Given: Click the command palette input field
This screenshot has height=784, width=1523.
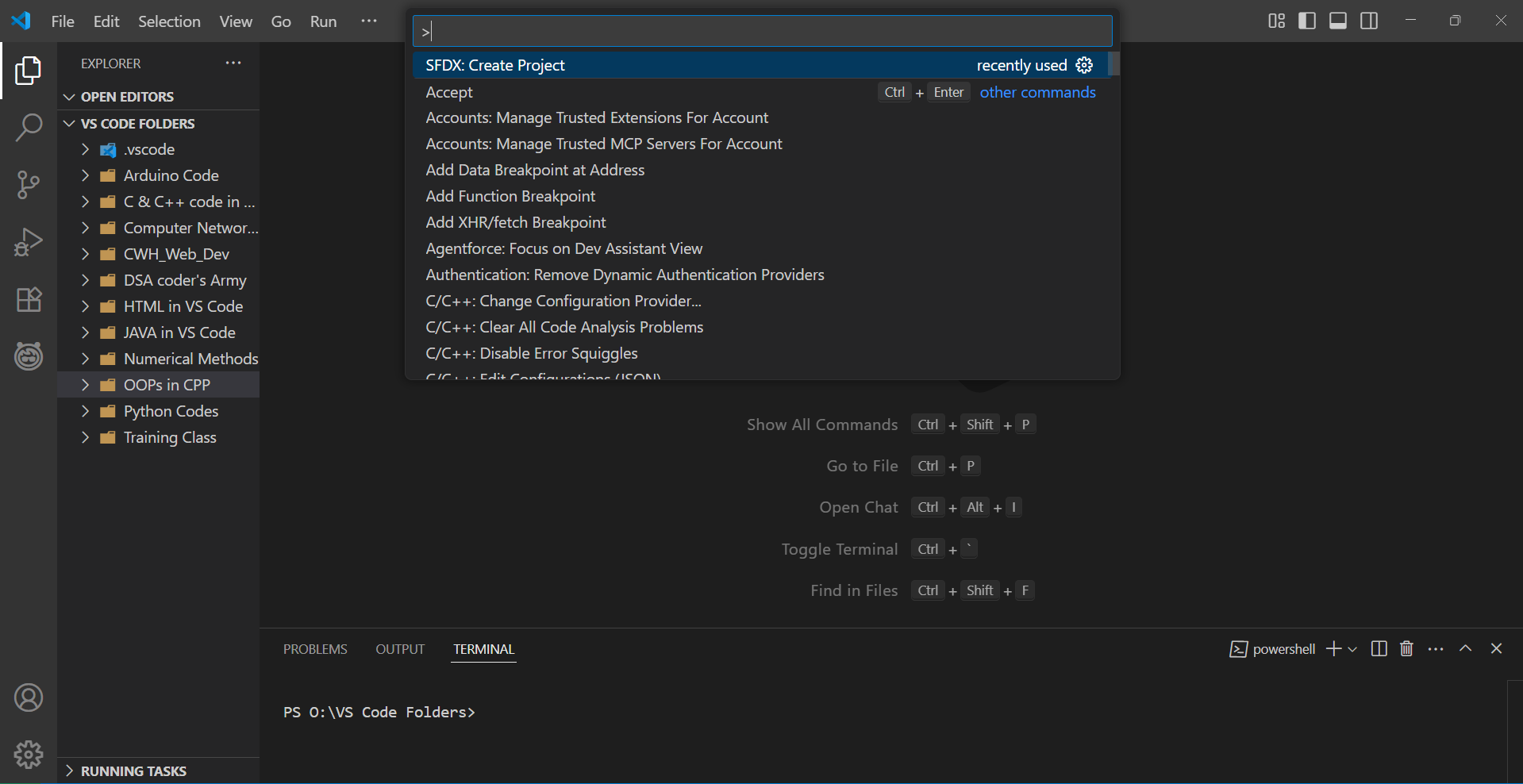Looking at the screenshot, I should click(762, 32).
